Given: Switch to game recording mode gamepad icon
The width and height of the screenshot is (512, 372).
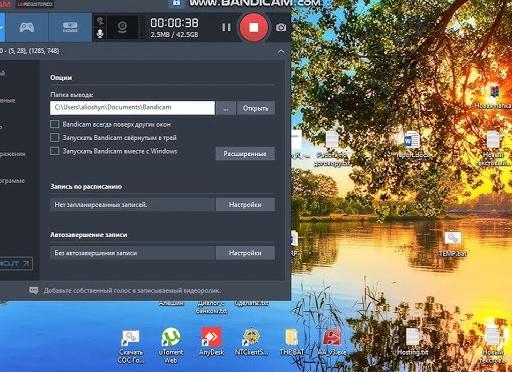Looking at the screenshot, I should coord(27,27).
